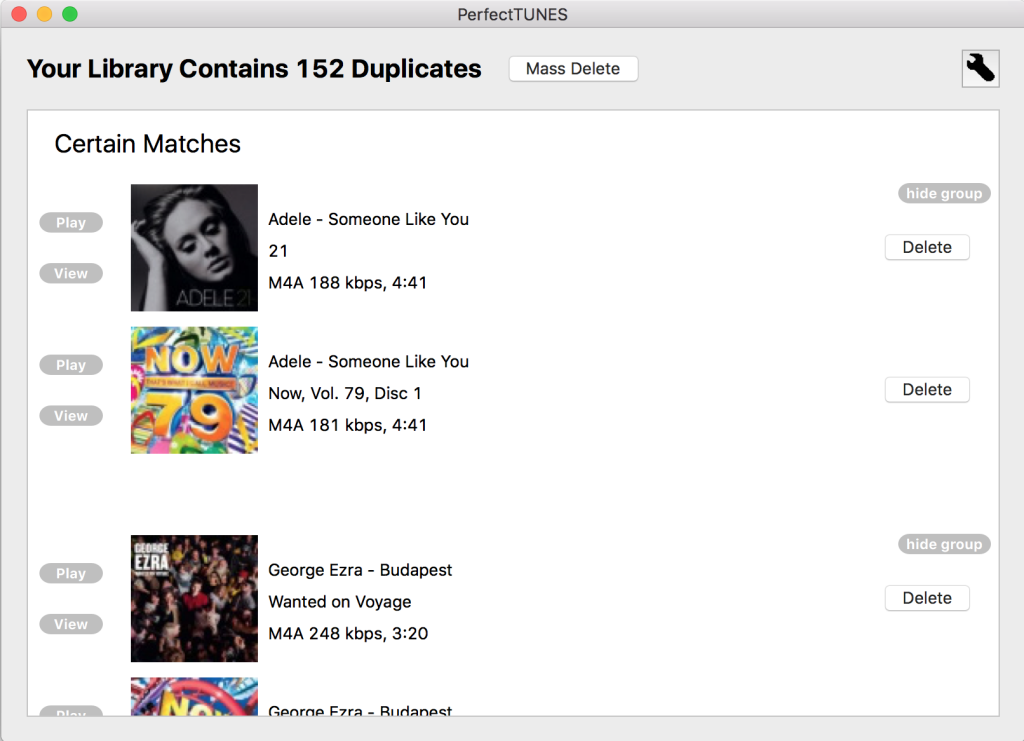
Task: View Budapest from Wanted on Voyage
Action: [x=71, y=624]
